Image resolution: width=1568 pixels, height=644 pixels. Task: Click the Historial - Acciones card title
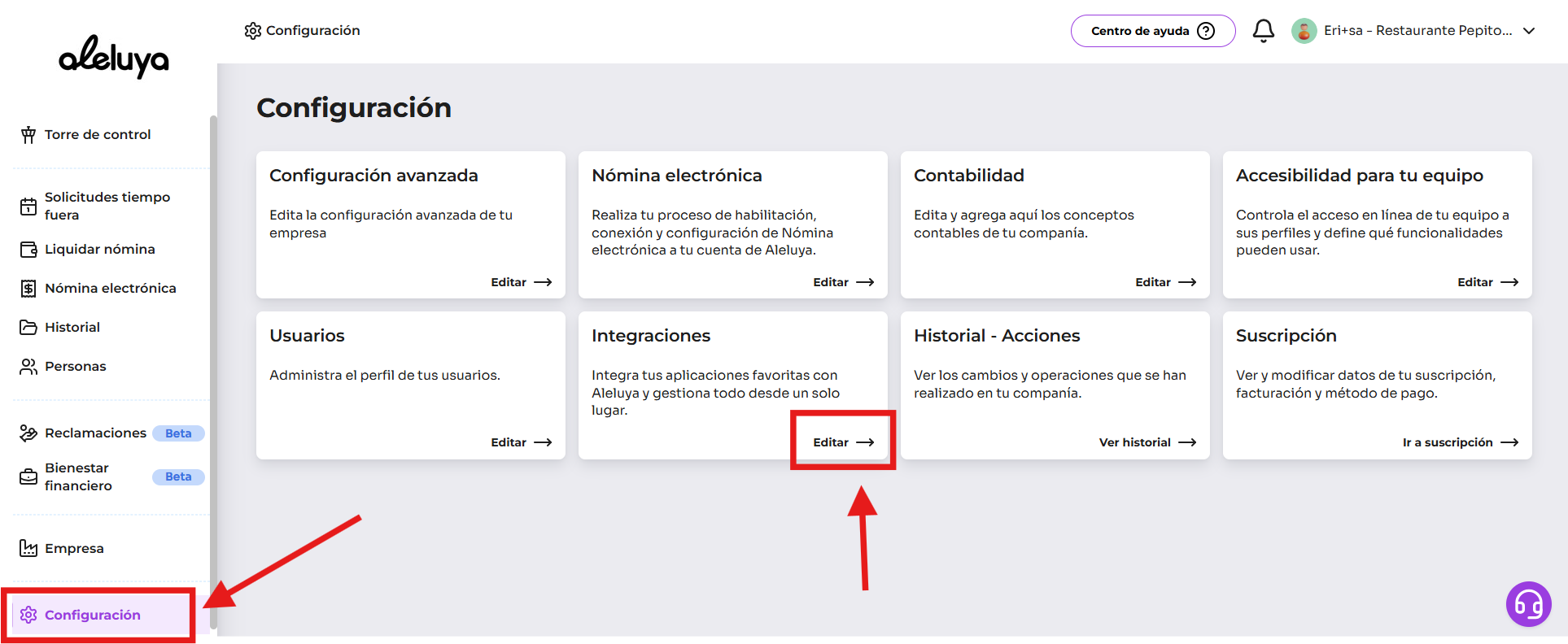(997, 336)
